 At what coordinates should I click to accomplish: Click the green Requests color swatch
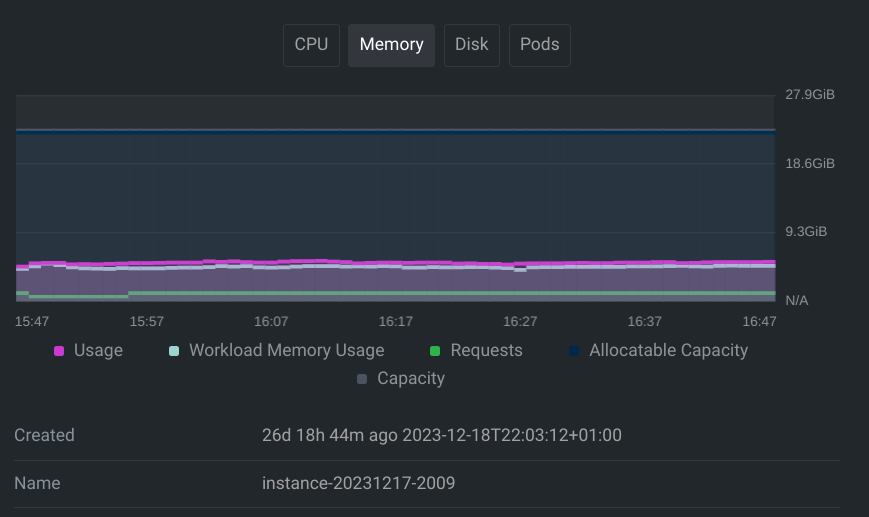(x=435, y=351)
